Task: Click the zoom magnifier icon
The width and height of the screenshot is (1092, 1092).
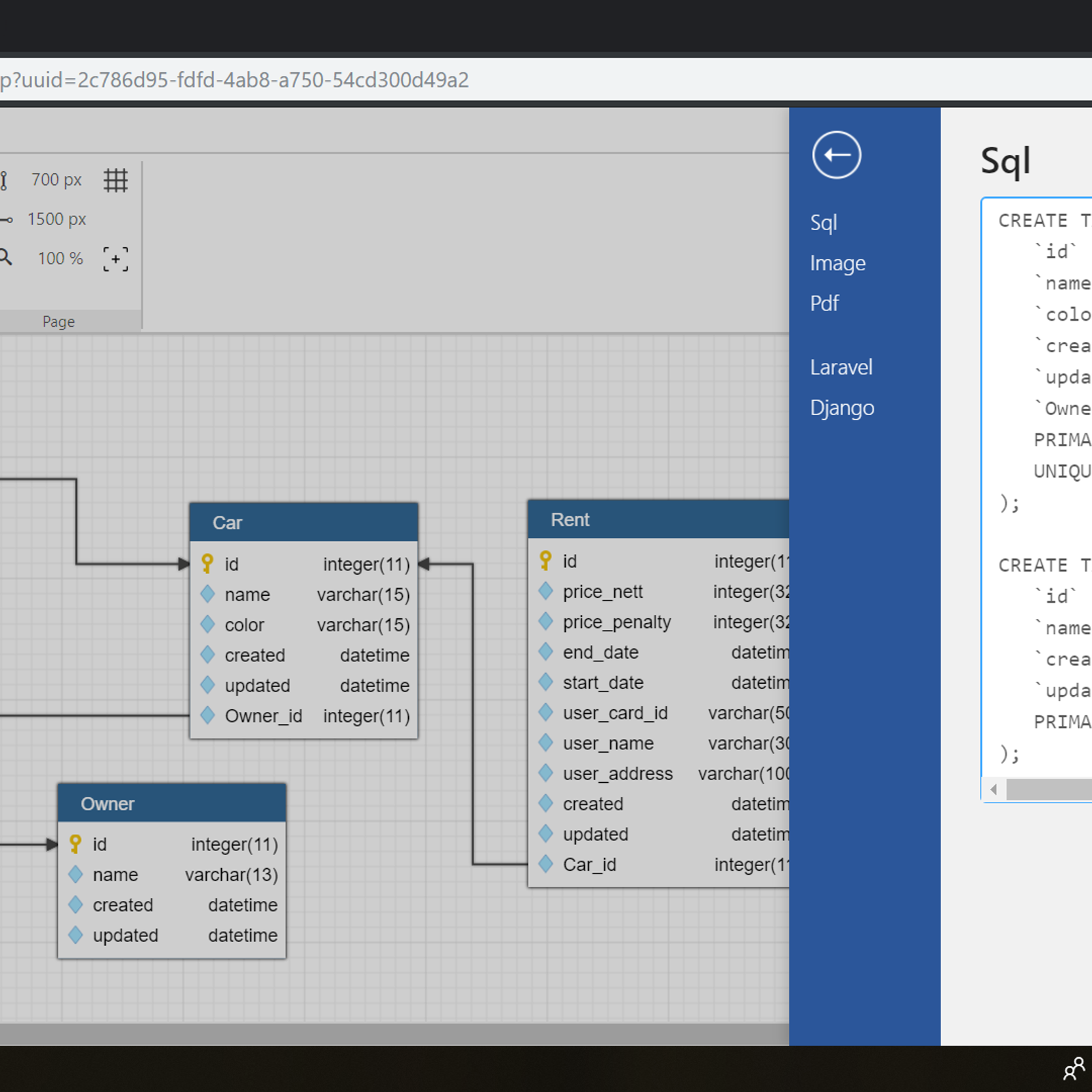Action: [5, 257]
